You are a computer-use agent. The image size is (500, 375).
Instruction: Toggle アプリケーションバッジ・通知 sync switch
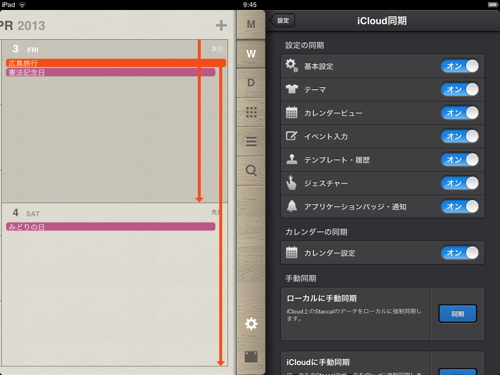tap(460, 206)
